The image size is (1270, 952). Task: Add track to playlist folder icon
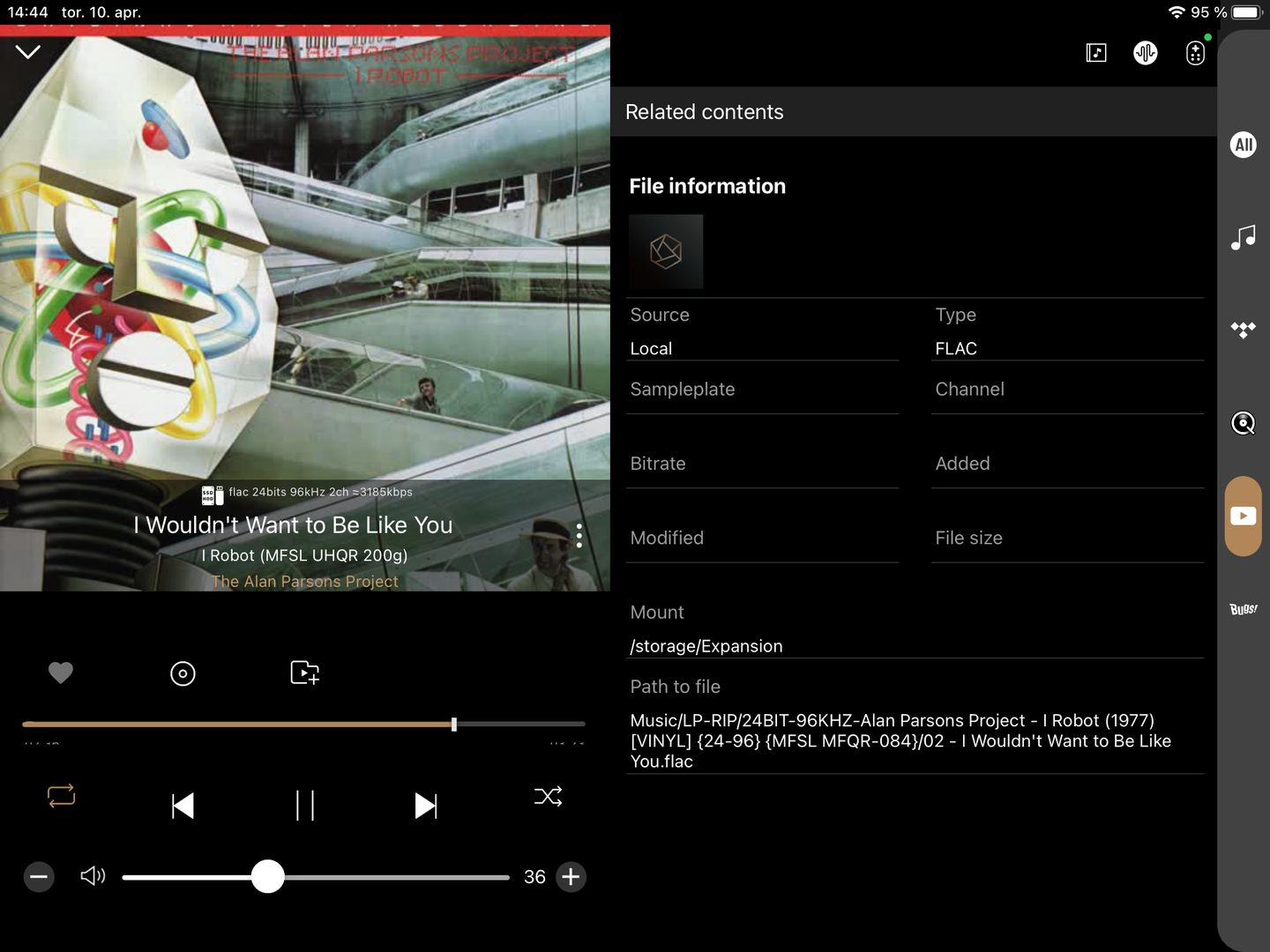click(x=304, y=673)
